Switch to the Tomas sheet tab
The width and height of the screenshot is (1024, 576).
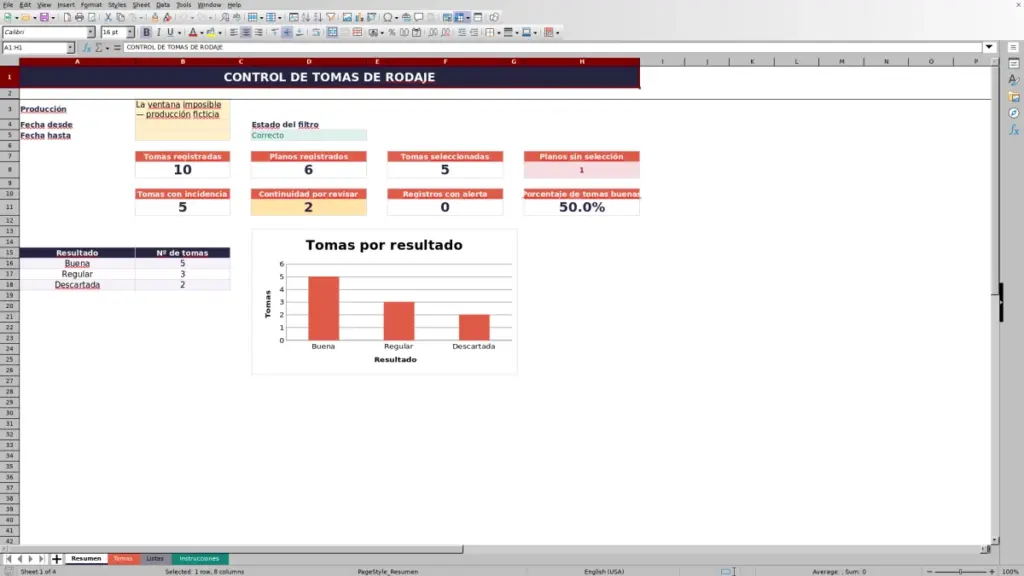123,558
